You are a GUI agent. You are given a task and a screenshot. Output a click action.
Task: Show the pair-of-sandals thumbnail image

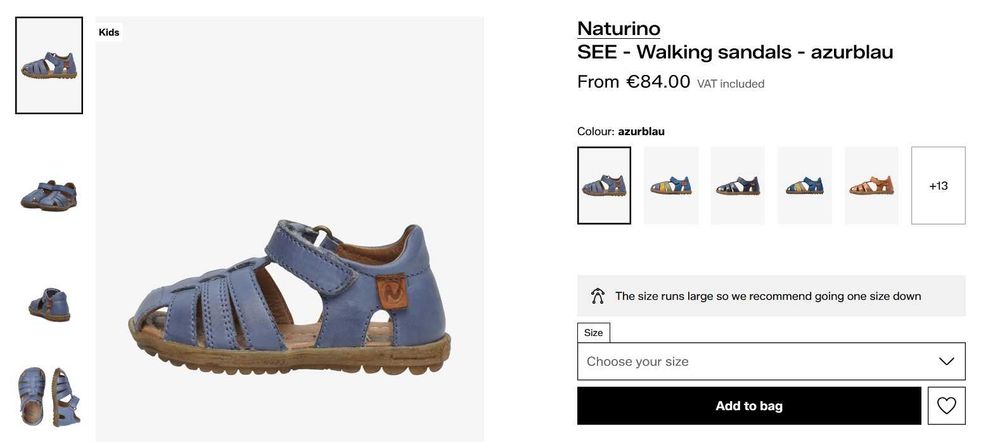point(49,193)
